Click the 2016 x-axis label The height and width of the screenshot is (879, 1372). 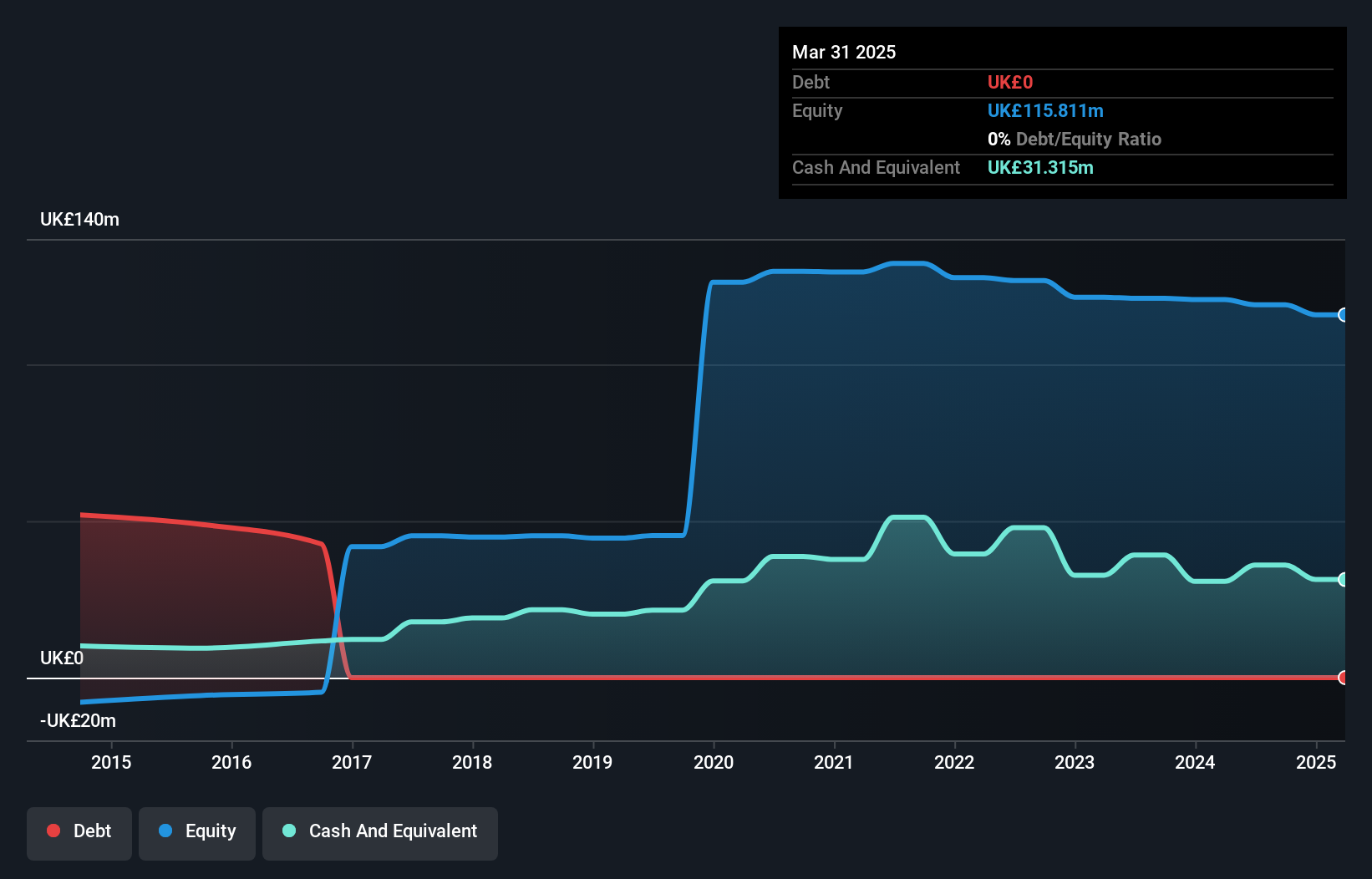[x=231, y=762]
